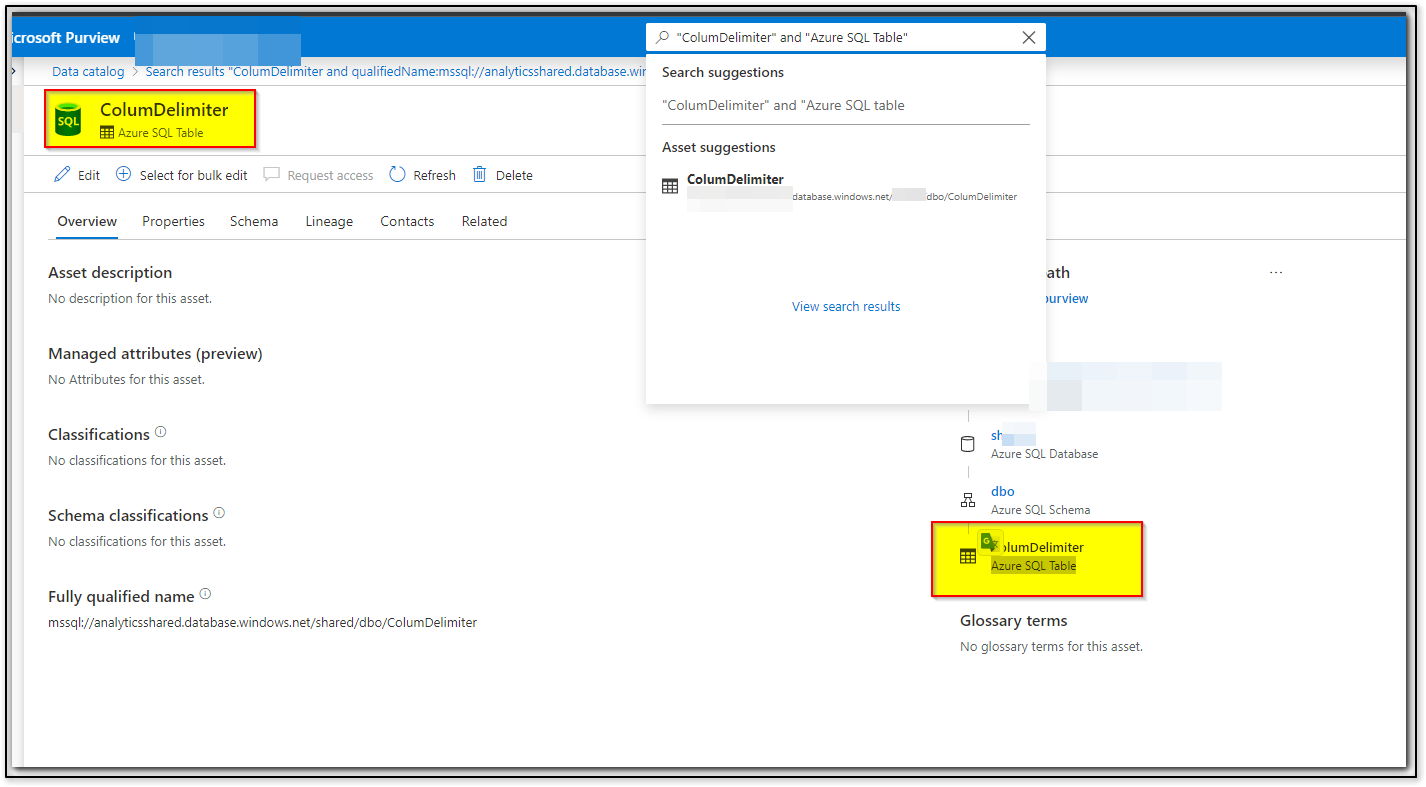Click Azure SQL Database label in hierarchy

click(1044, 454)
